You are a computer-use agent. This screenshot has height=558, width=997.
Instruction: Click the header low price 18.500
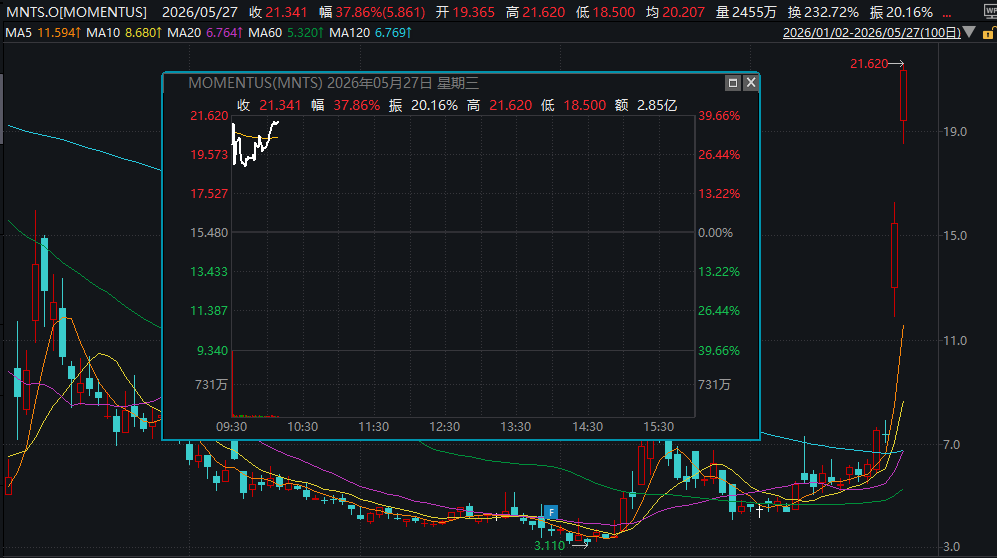coord(614,12)
